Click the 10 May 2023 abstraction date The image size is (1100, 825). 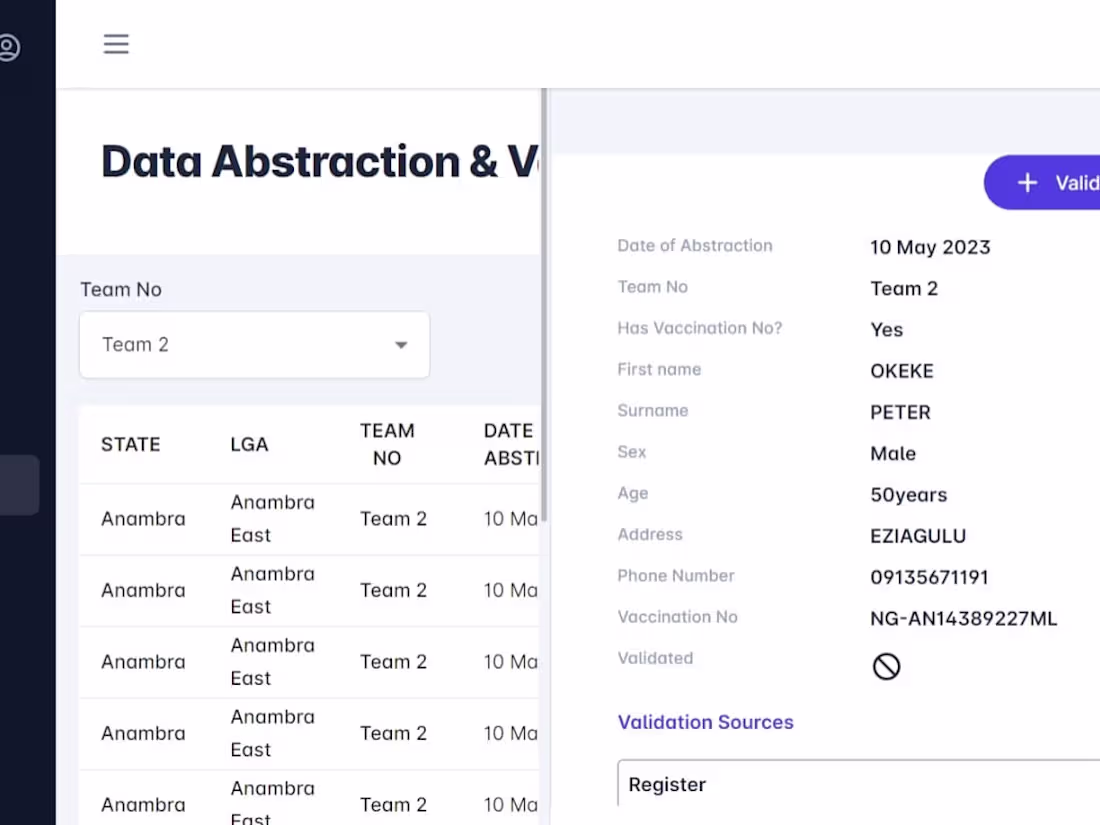click(930, 247)
